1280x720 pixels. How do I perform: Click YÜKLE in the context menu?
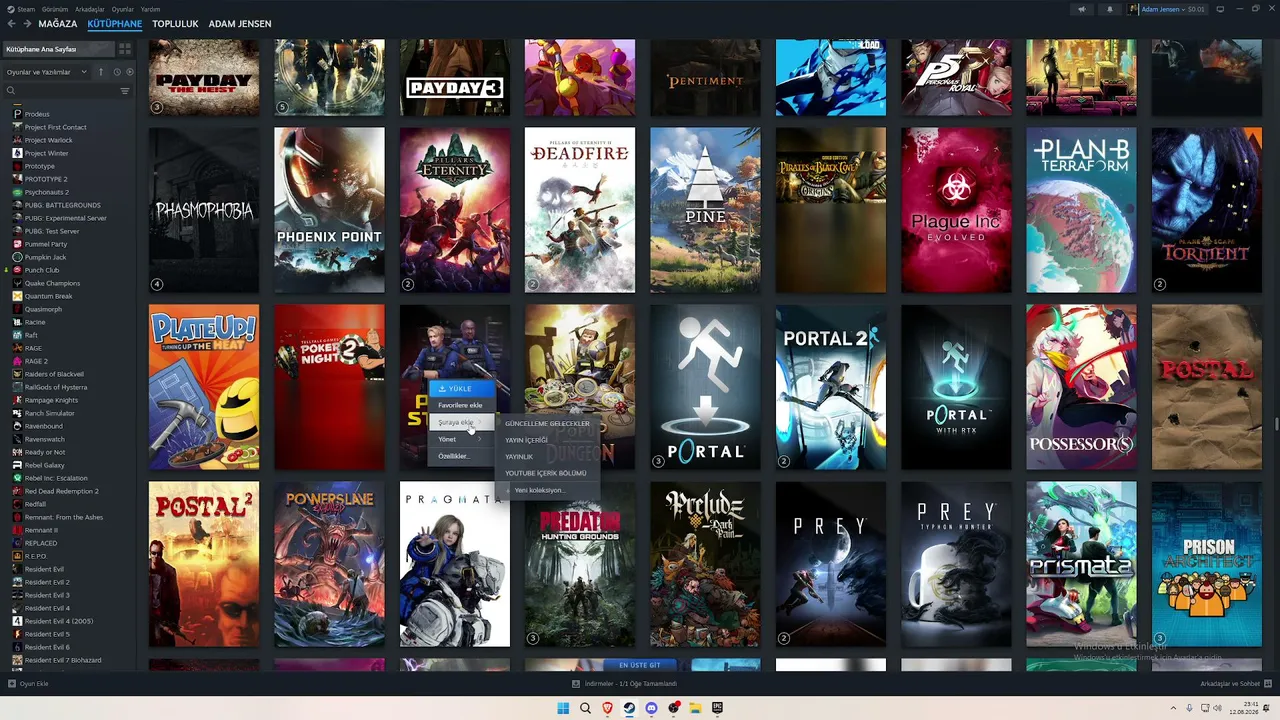click(461, 388)
